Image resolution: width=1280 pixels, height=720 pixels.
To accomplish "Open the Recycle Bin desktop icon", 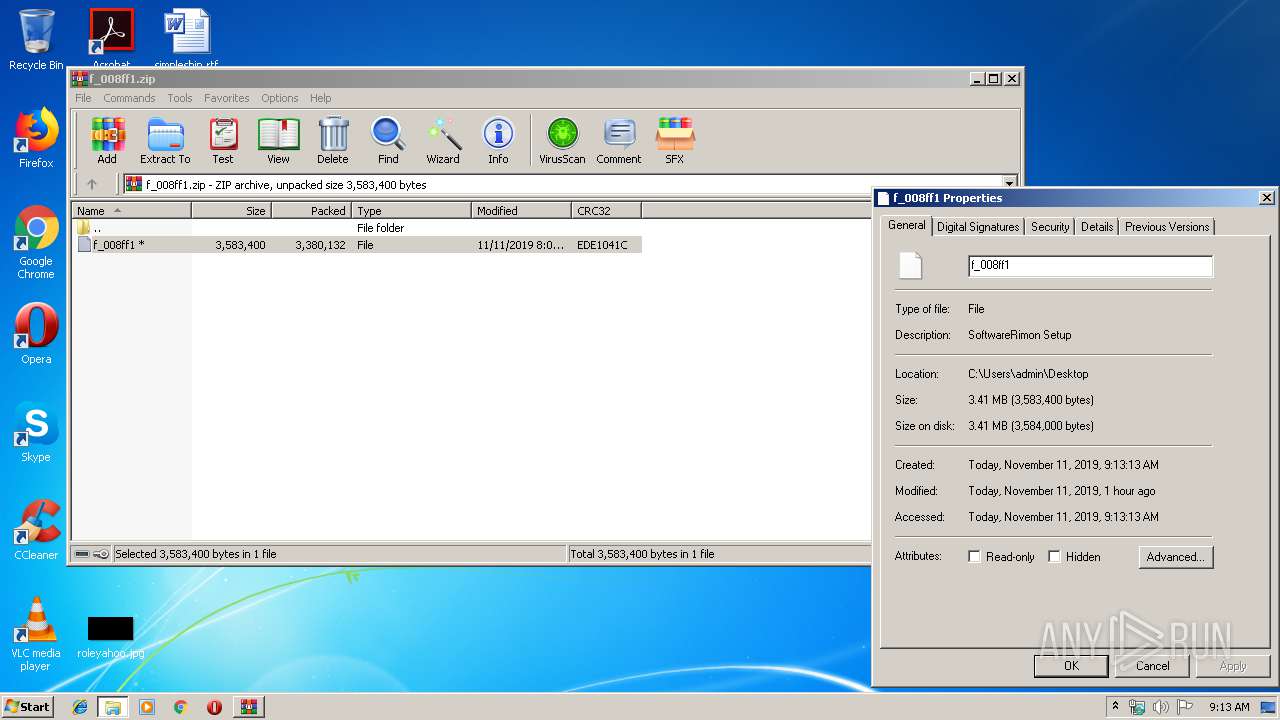I will pyautogui.click(x=36, y=40).
